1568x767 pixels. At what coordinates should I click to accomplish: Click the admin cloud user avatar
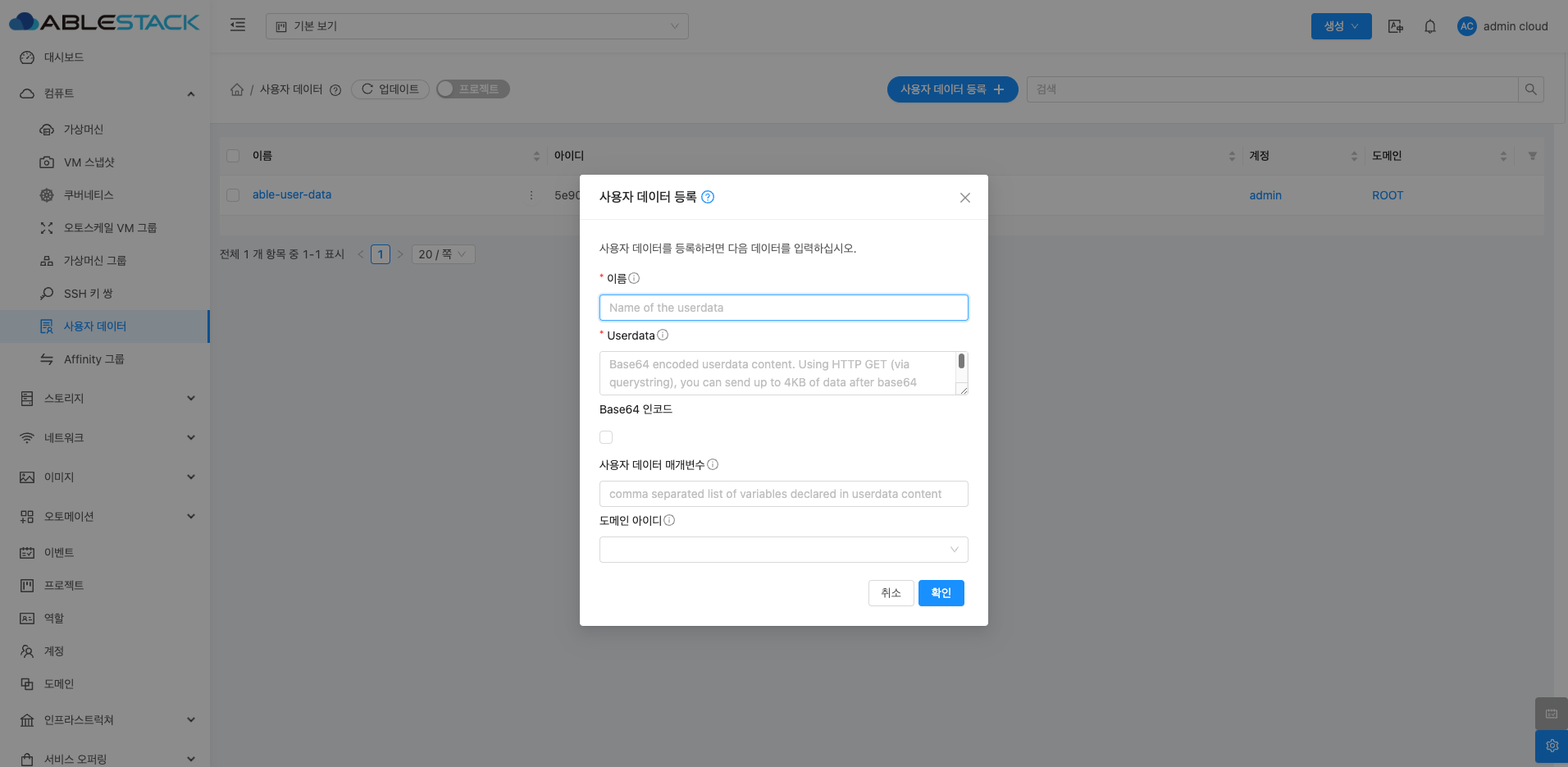(1466, 26)
